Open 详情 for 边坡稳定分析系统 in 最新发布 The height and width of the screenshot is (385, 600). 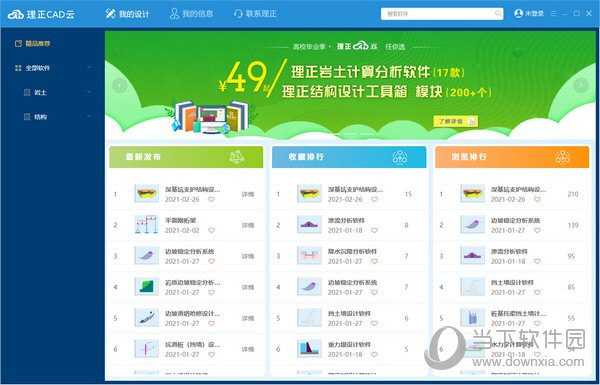tap(248, 256)
